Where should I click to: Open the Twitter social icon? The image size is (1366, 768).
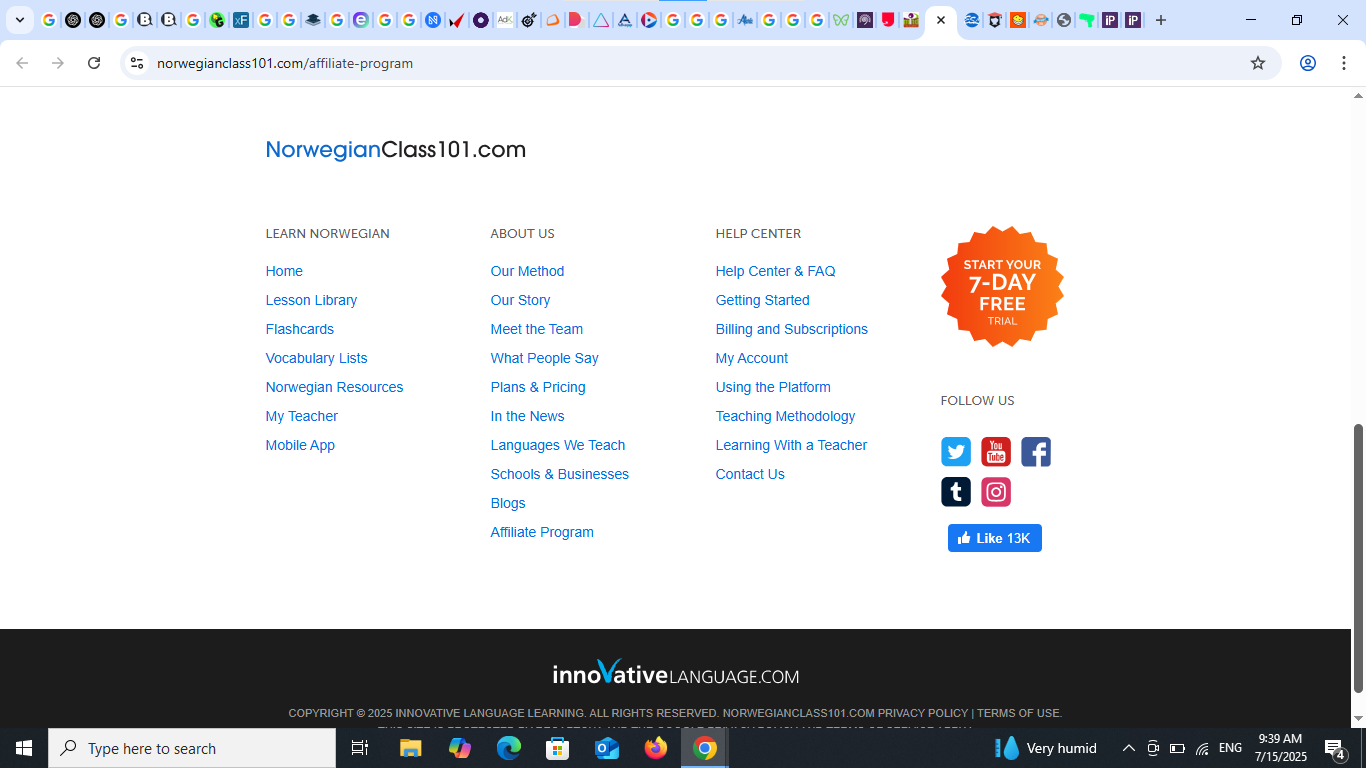coord(956,452)
